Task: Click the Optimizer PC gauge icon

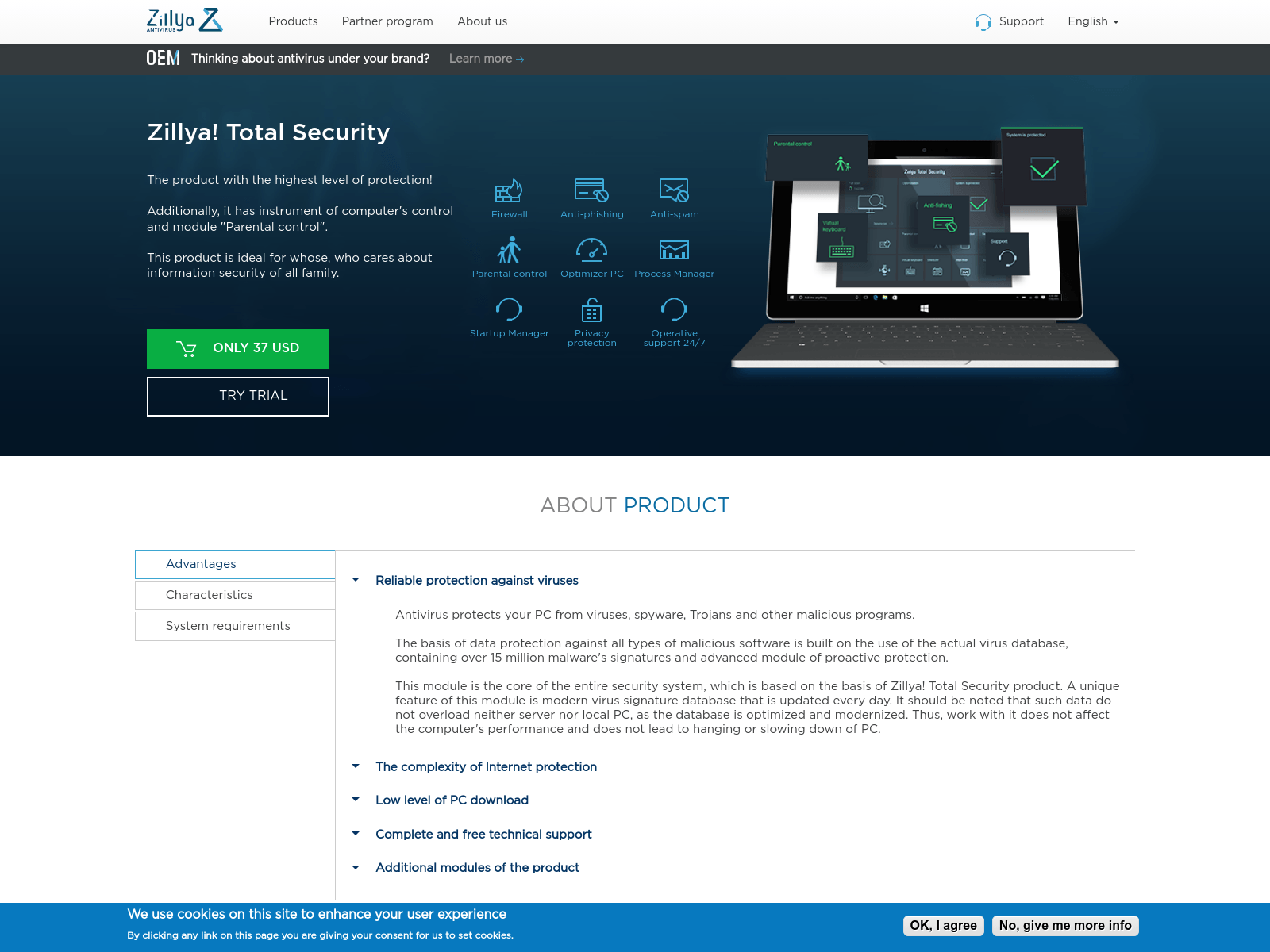Action: (591, 250)
